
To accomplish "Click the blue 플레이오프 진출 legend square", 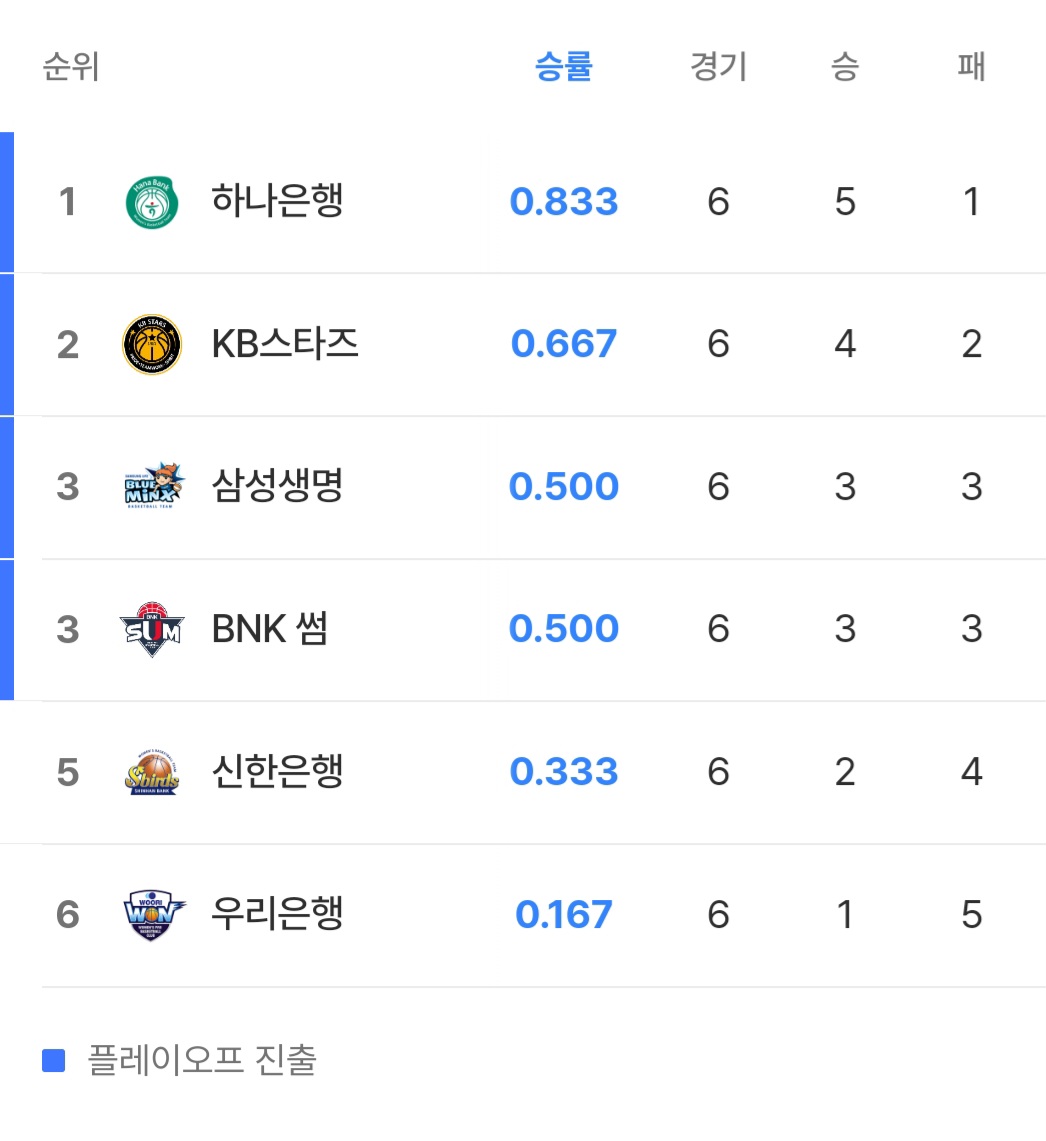I will (x=54, y=1060).
